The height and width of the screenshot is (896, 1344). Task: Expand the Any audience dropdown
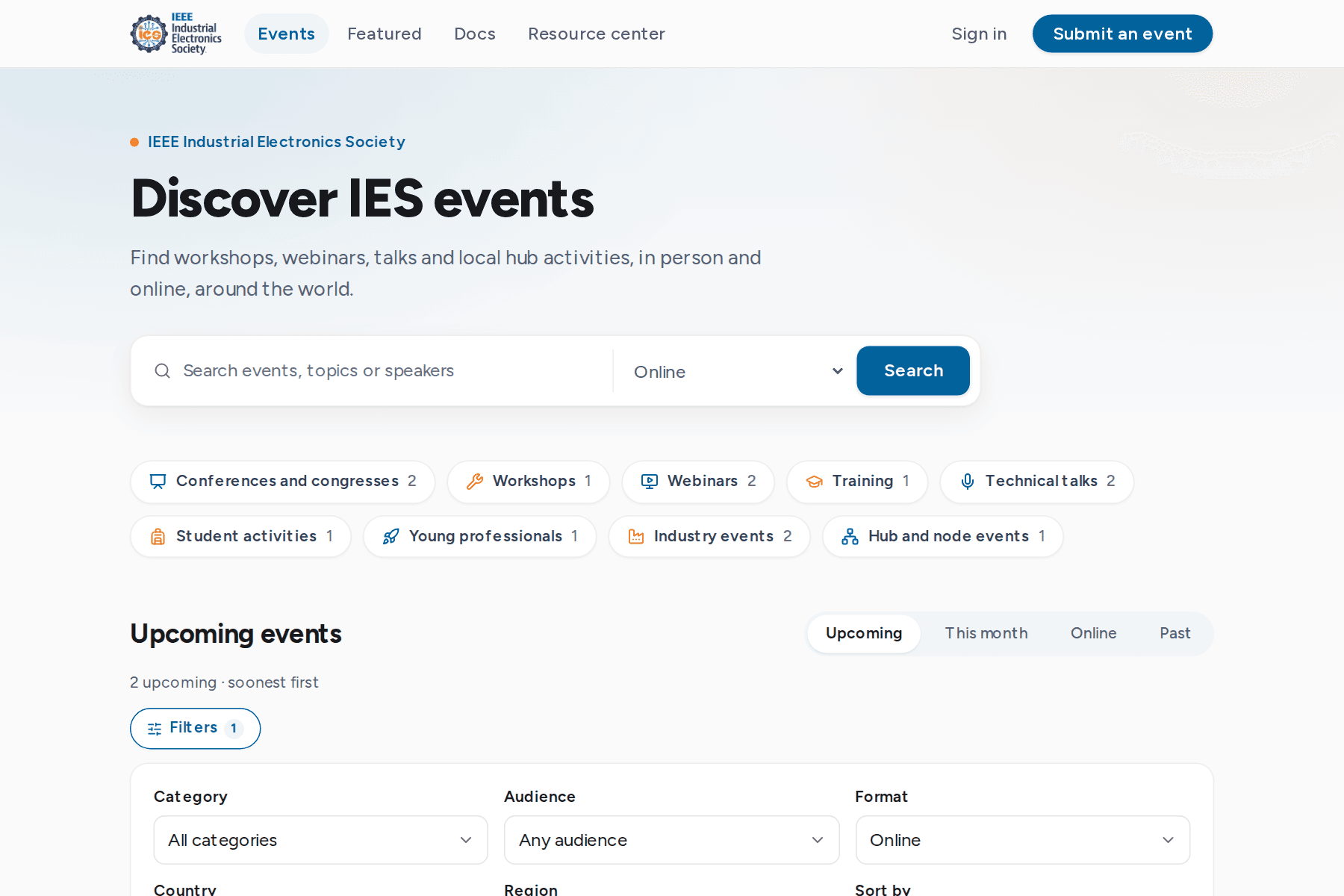pyautogui.click(x=671, y=840)
